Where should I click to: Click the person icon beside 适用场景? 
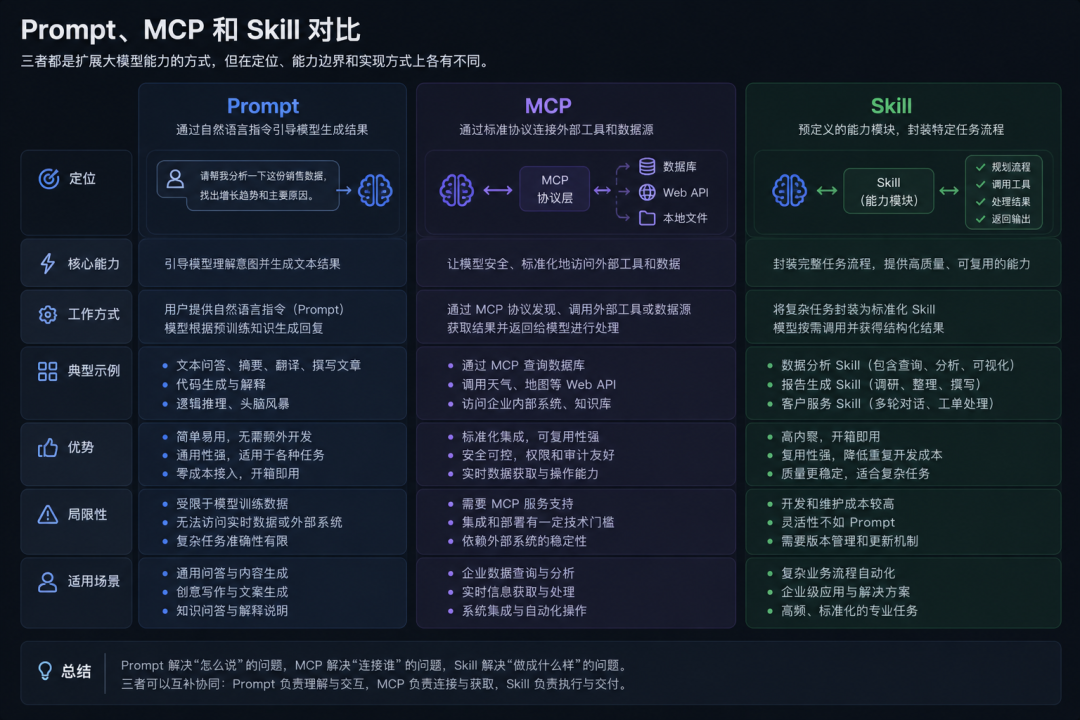[x=48, y=582]
